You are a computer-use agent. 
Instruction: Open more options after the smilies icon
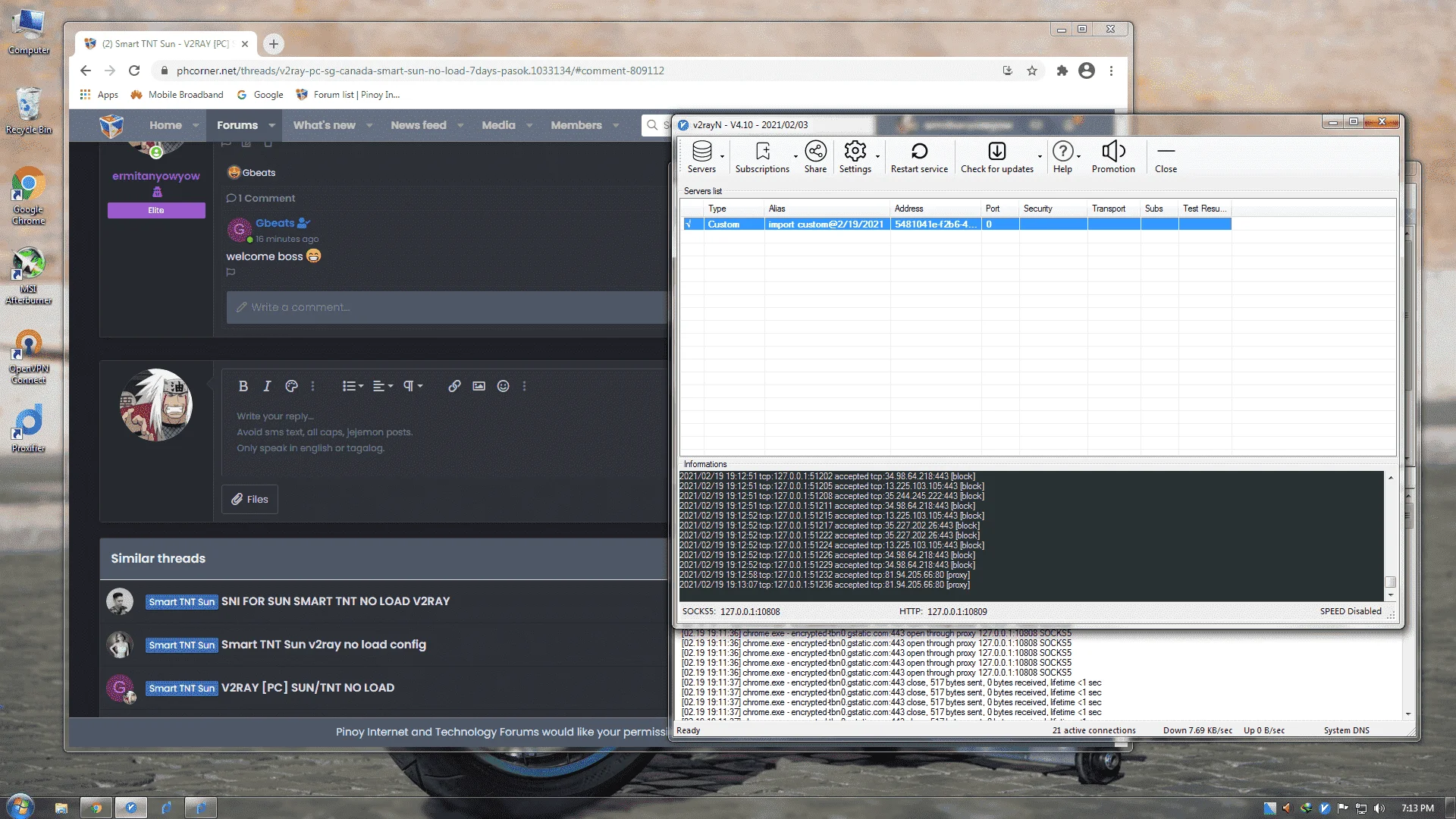tap(524, 386)
